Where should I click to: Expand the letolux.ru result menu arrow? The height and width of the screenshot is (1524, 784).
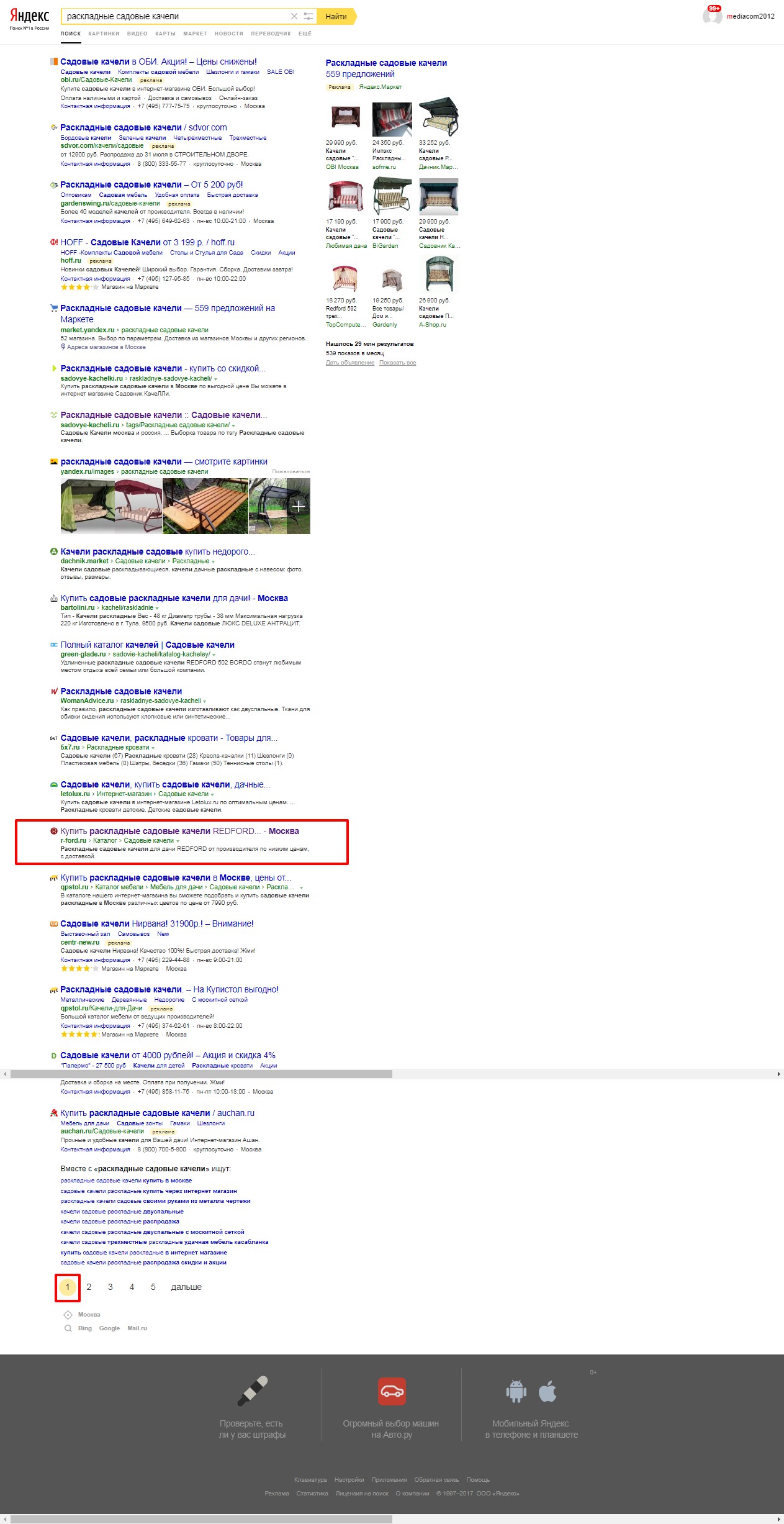[212, 794]
